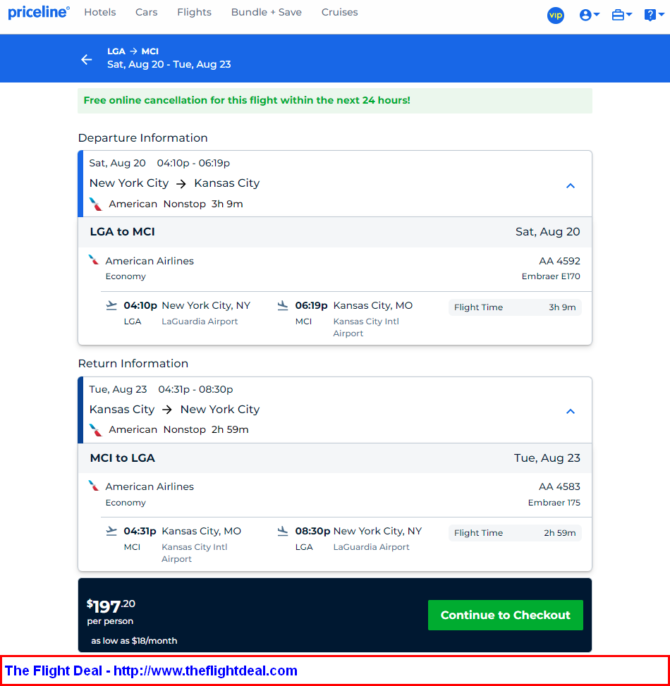
Task: Click the Embraer 175 aircraft text
Action: (x=554, y=503)
